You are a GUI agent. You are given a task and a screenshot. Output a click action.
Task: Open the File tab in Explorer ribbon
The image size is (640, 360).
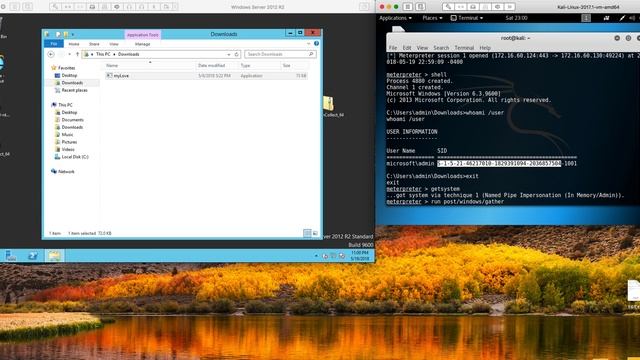(54, 44)
